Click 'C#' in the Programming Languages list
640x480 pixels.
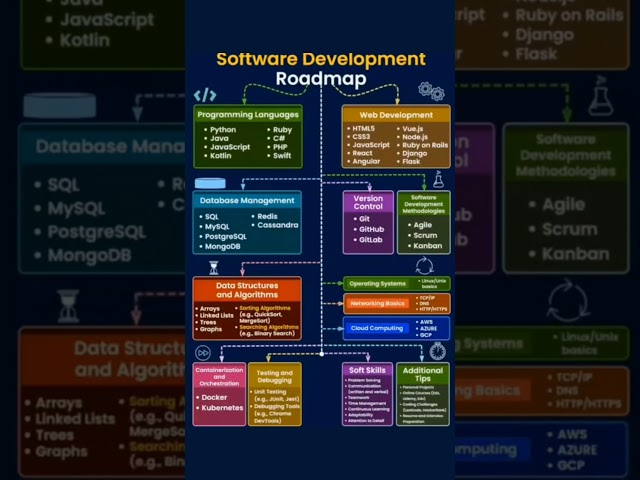pos(279,138)
